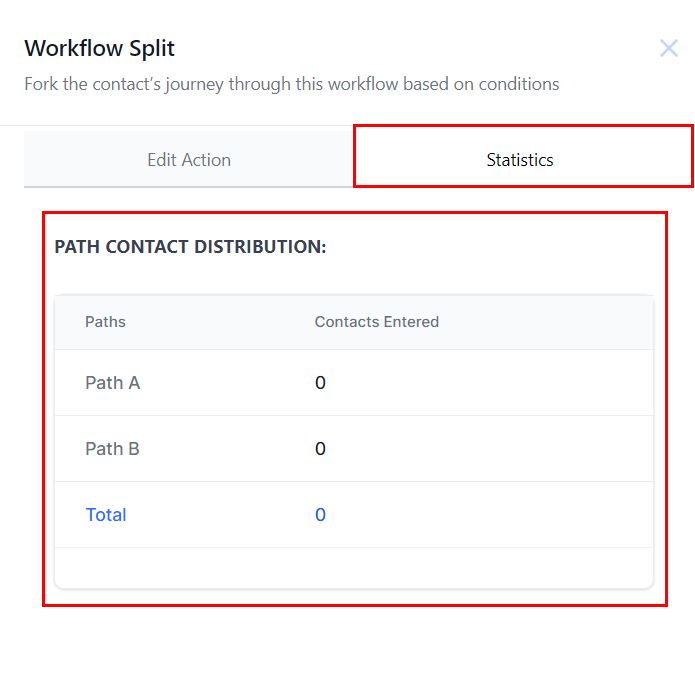
Task: Click the word 'Entered' in table header
Action: click(411, 322)
